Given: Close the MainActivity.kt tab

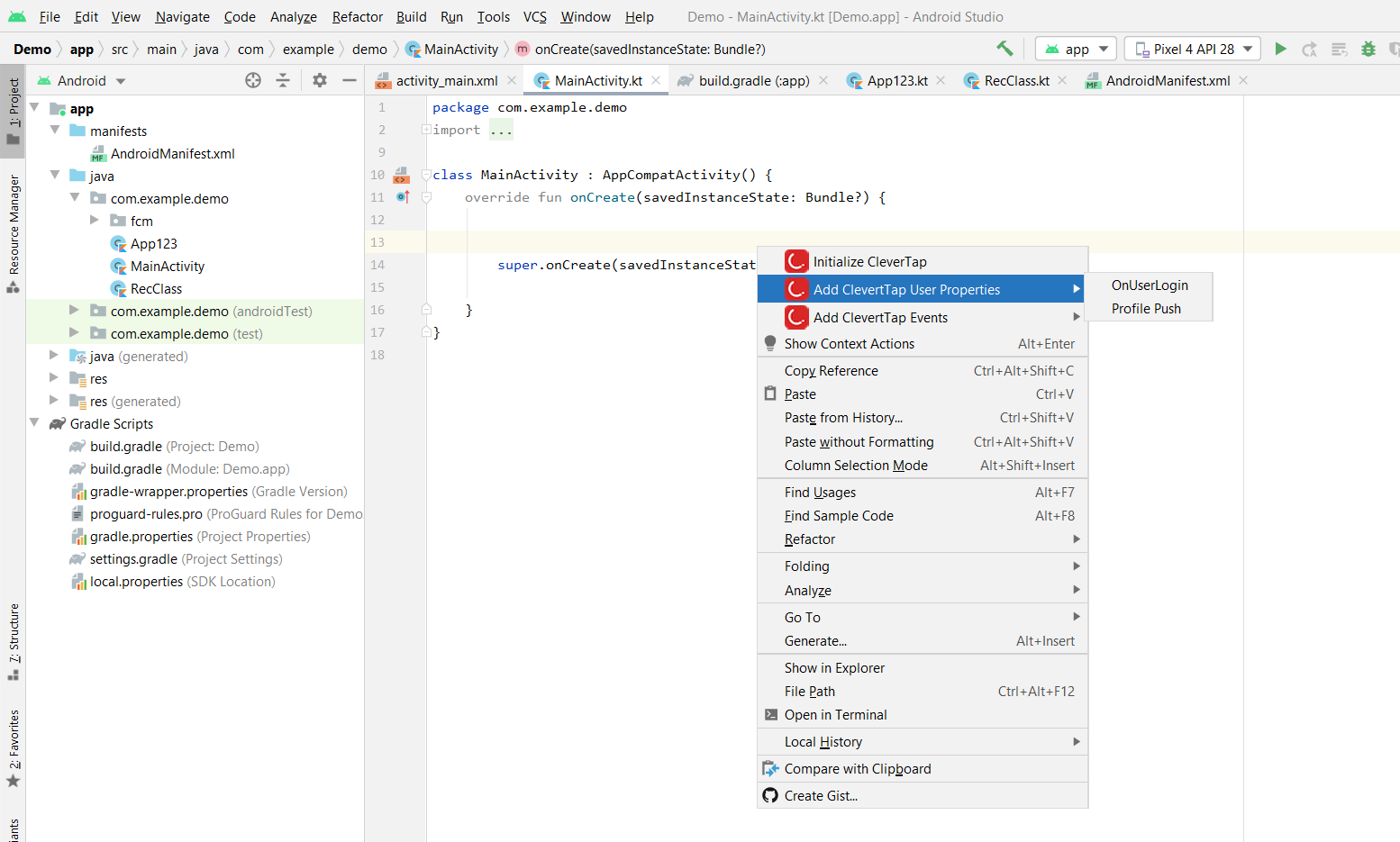Looking at the screenshot, I should 656,80.
